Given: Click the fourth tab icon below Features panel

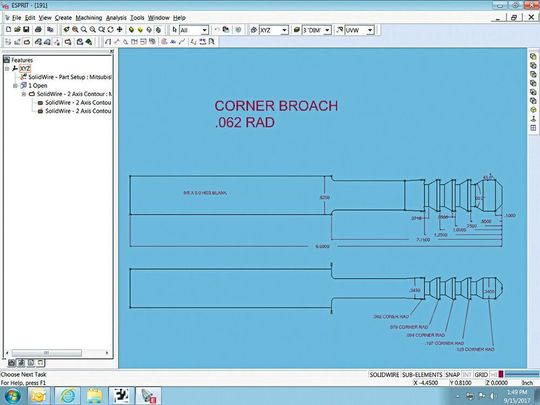Looking at the screenshot, I should click(40, 362).
